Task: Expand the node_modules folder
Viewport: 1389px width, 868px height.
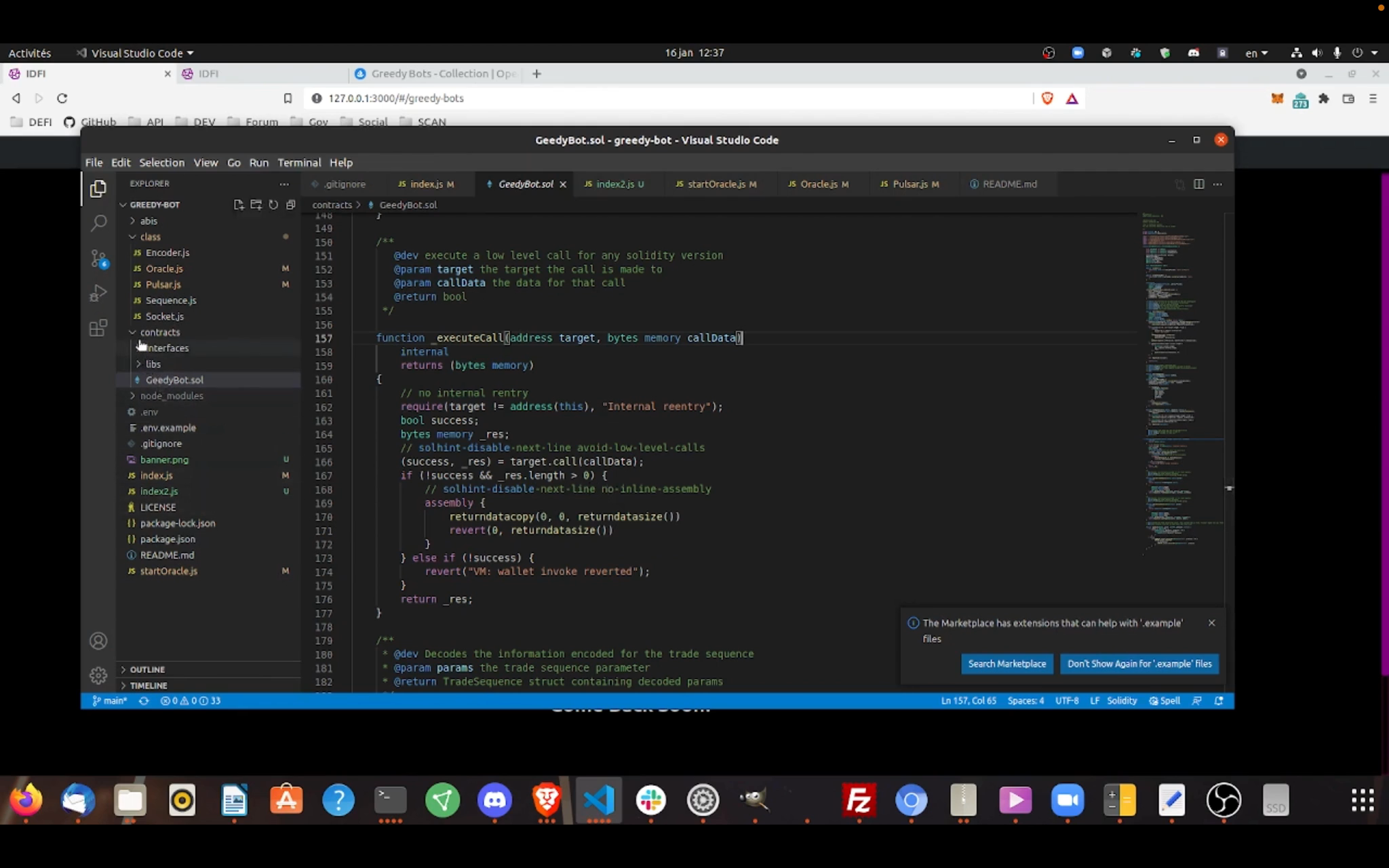Action: (x=171, y=396)
